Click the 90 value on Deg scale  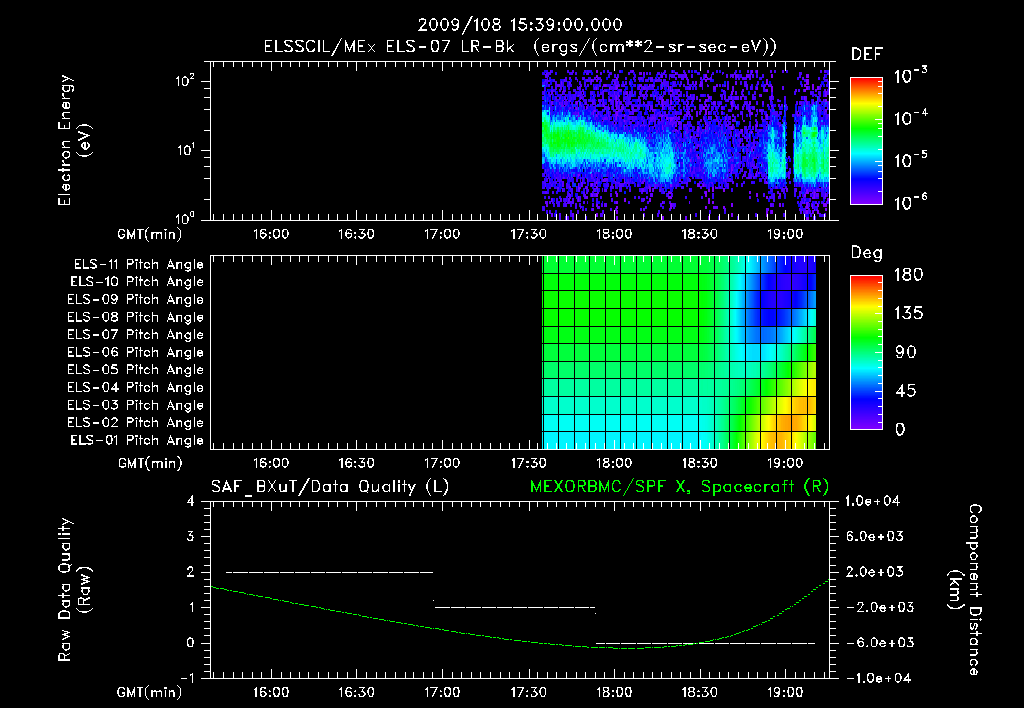pyautogui.click(x=906, y=352)
